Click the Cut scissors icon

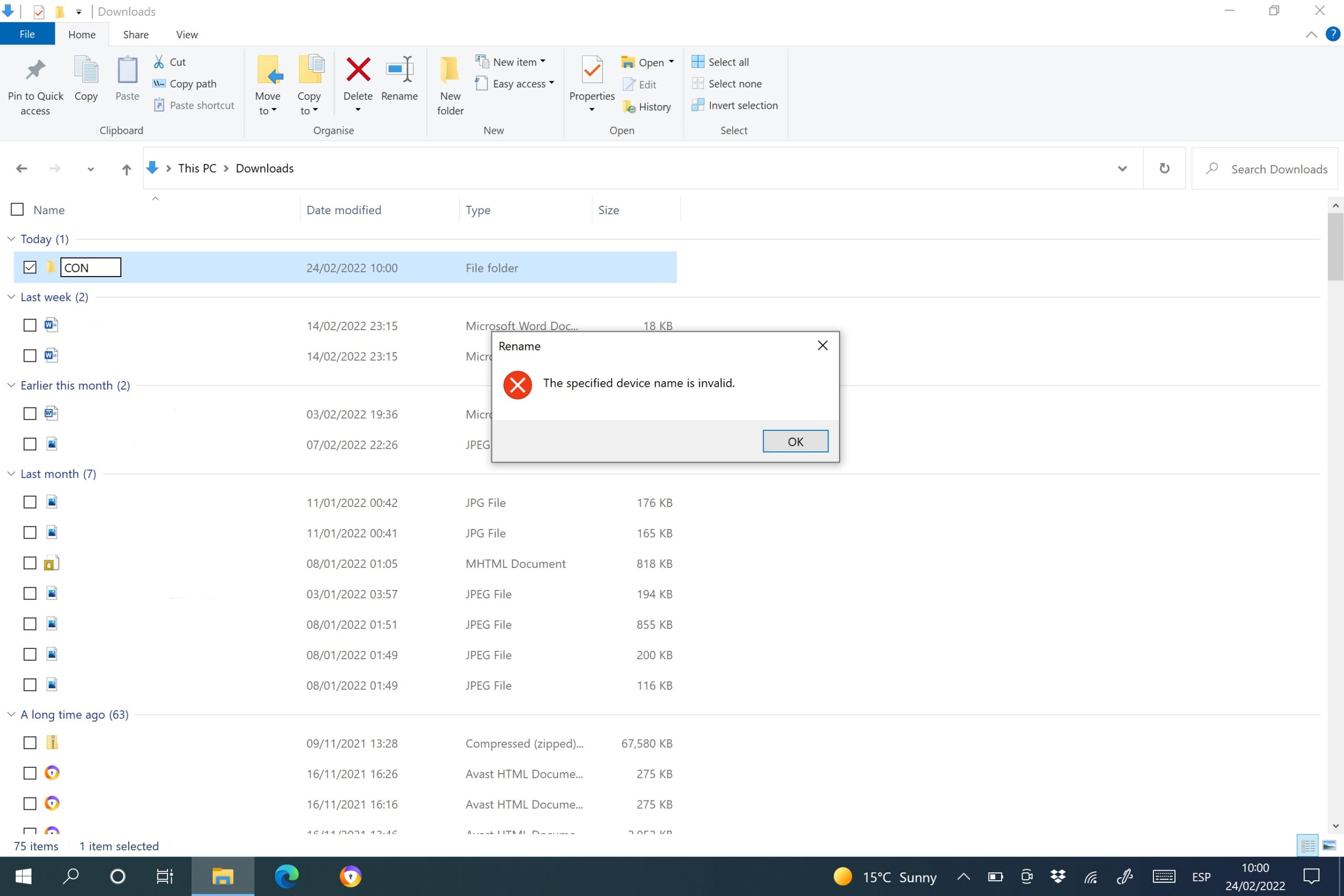(159, 62)
